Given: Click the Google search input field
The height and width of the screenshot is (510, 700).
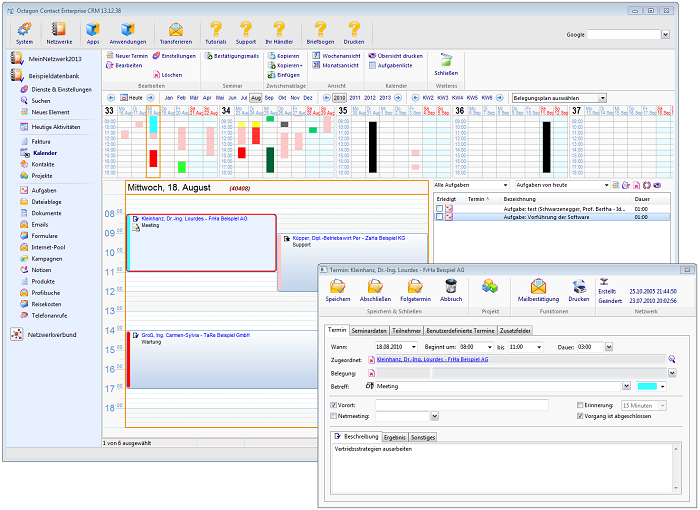Looking at the screenshot, I should coord(624,34).
